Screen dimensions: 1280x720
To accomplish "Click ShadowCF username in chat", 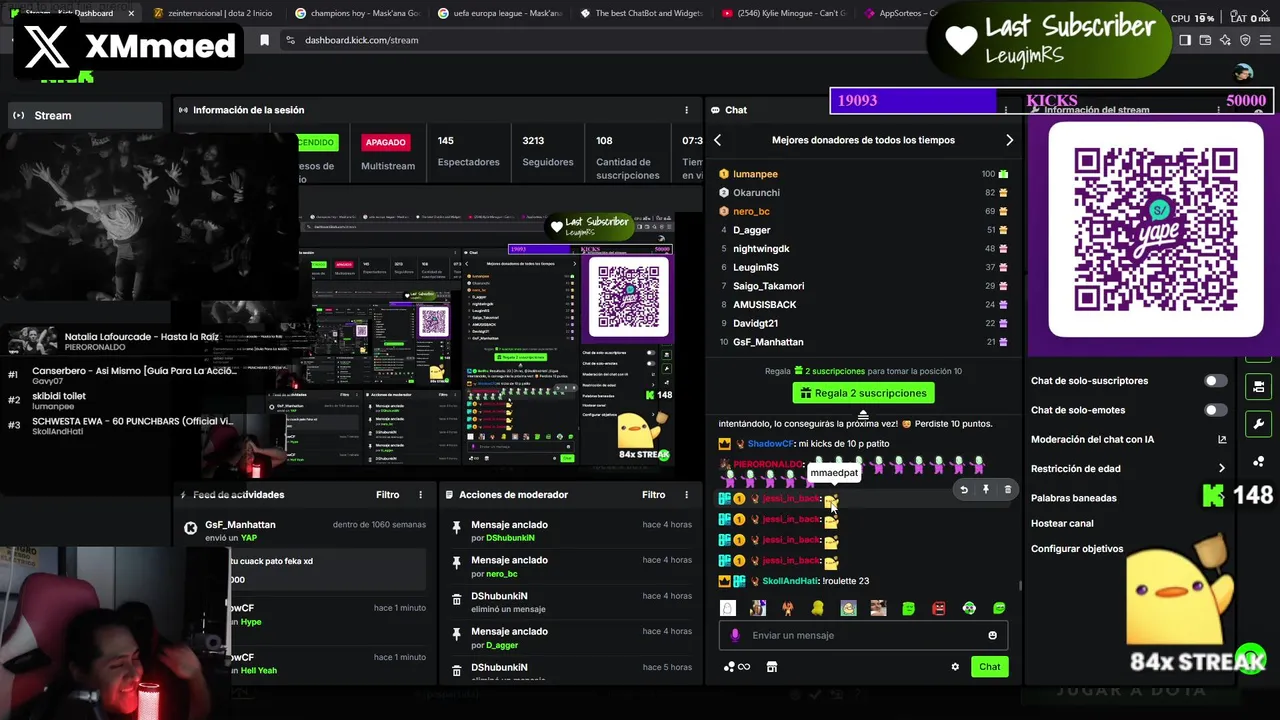I will pos(769,443).
